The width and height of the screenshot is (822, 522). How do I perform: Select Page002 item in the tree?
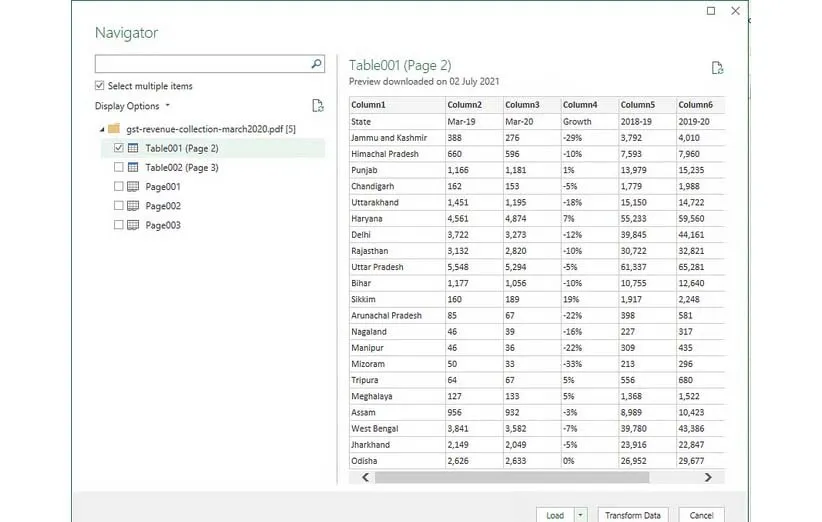(x=163, y=206)
